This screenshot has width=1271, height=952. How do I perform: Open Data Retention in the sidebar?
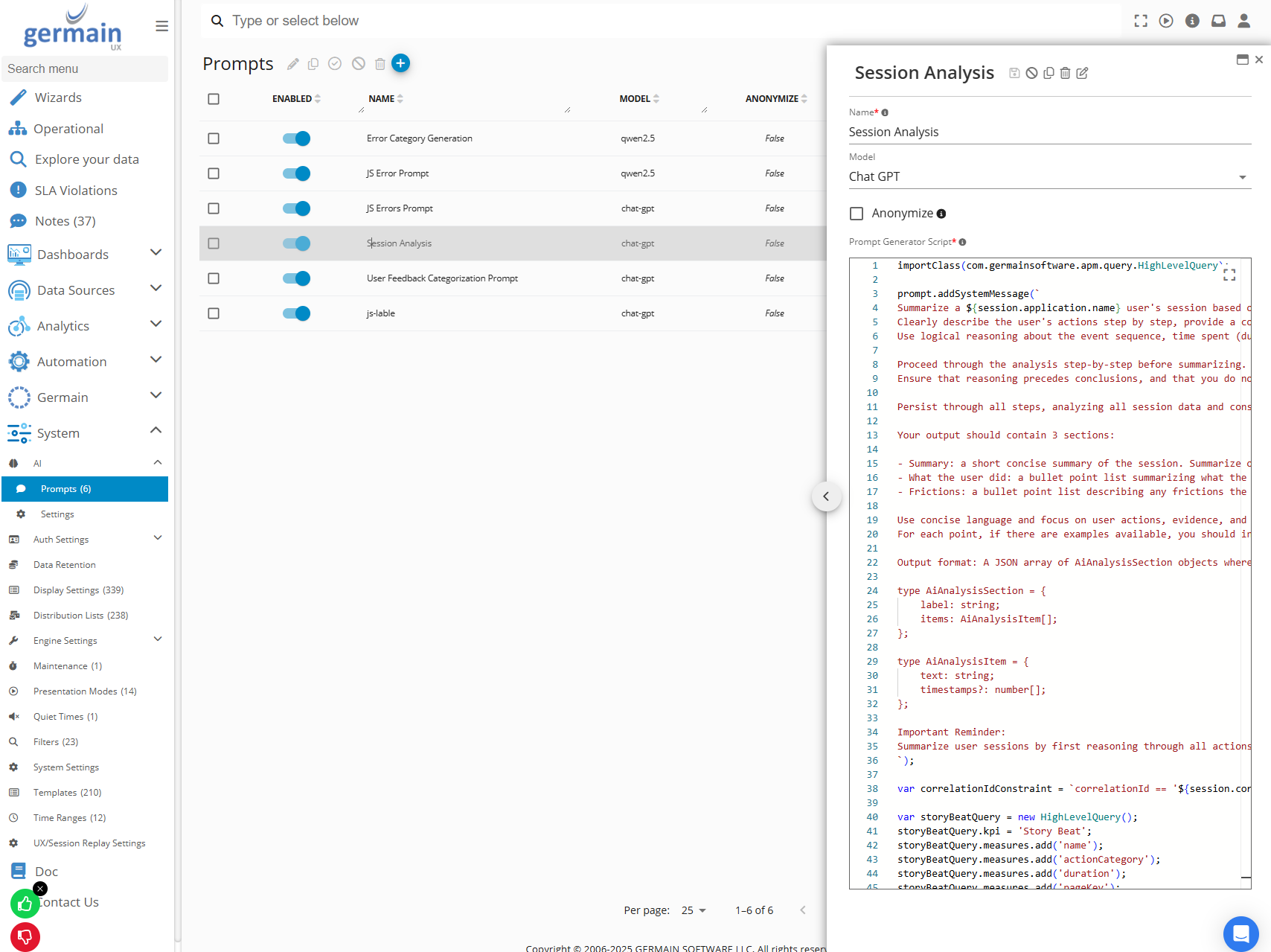64,565
